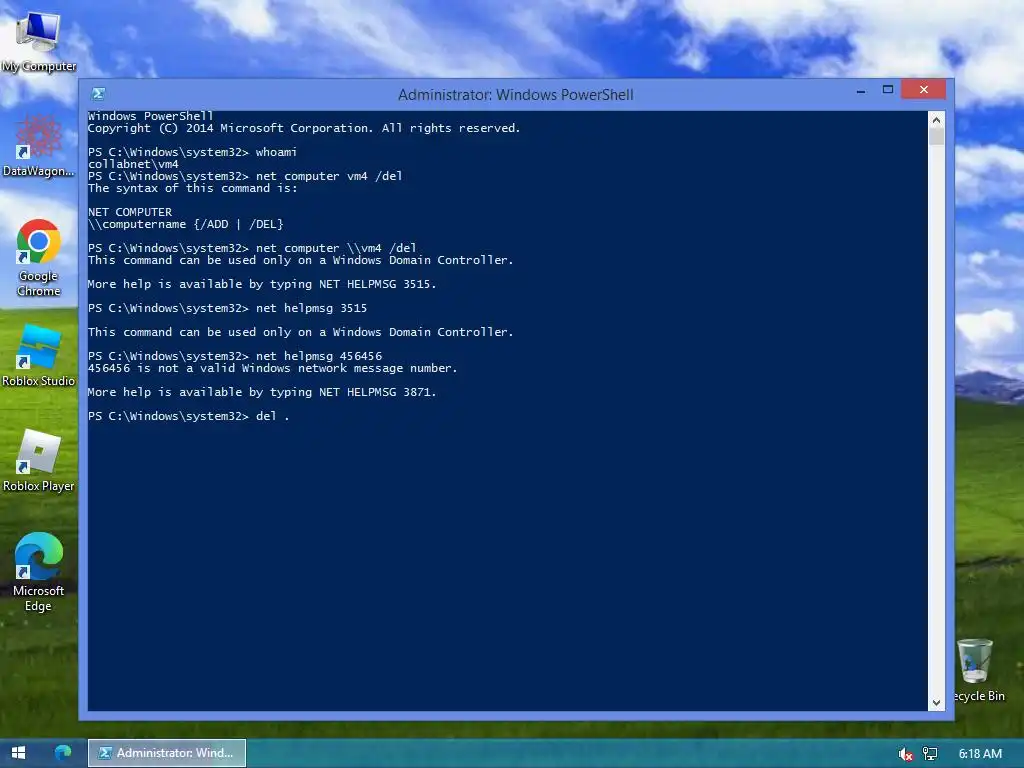The height and width of the screenshot is (768, 1024).
Task: Click 'More help is available by typing NET HELPMSG 3515.'
Action: click(262, 284)
